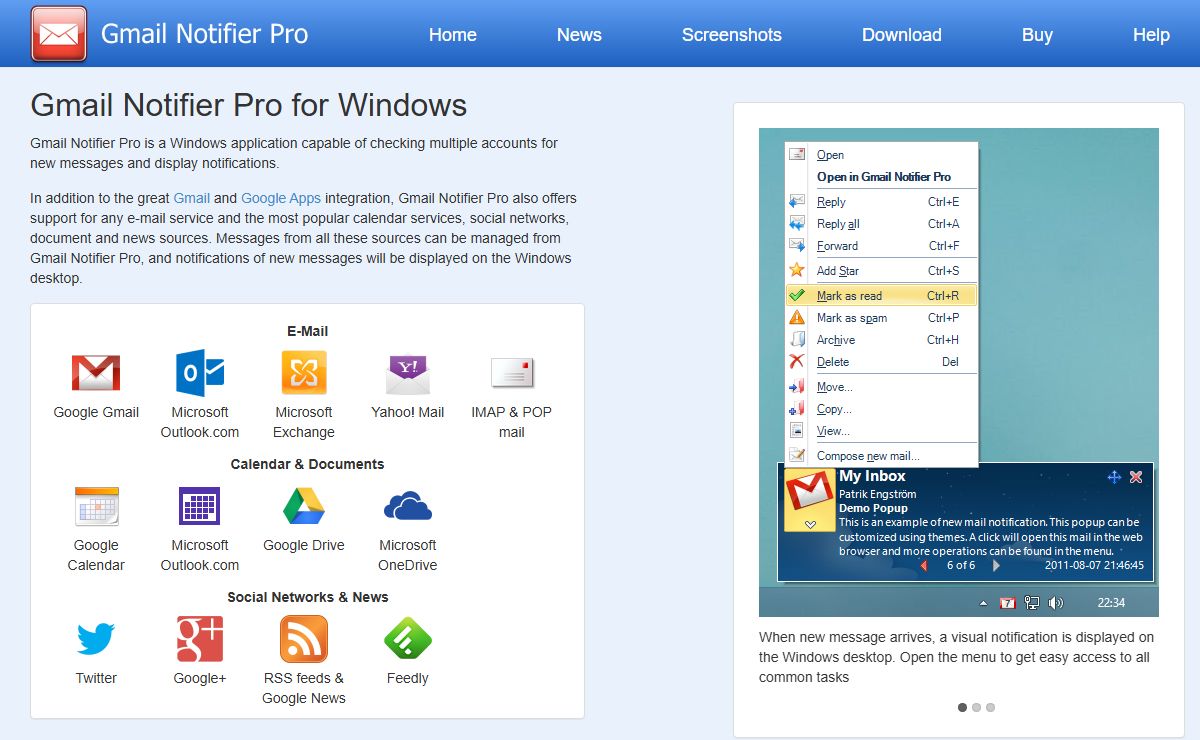Image resolution: width=1200 pixels, height=740 pixels.
Task: Choose Reply all in context menu
Action: click(881, 224)
